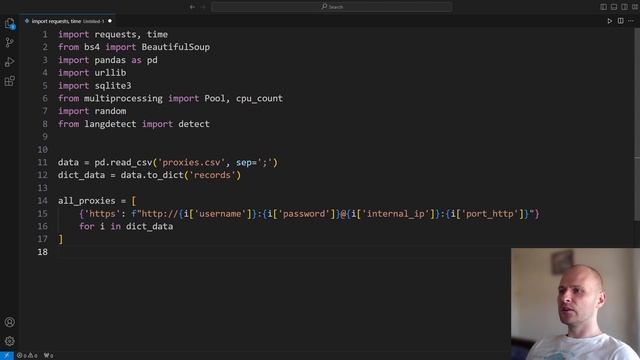Screen dimensions: 640x360
Task: Click 'all_proxies' on line 14
Action: (x=87, y=201)
